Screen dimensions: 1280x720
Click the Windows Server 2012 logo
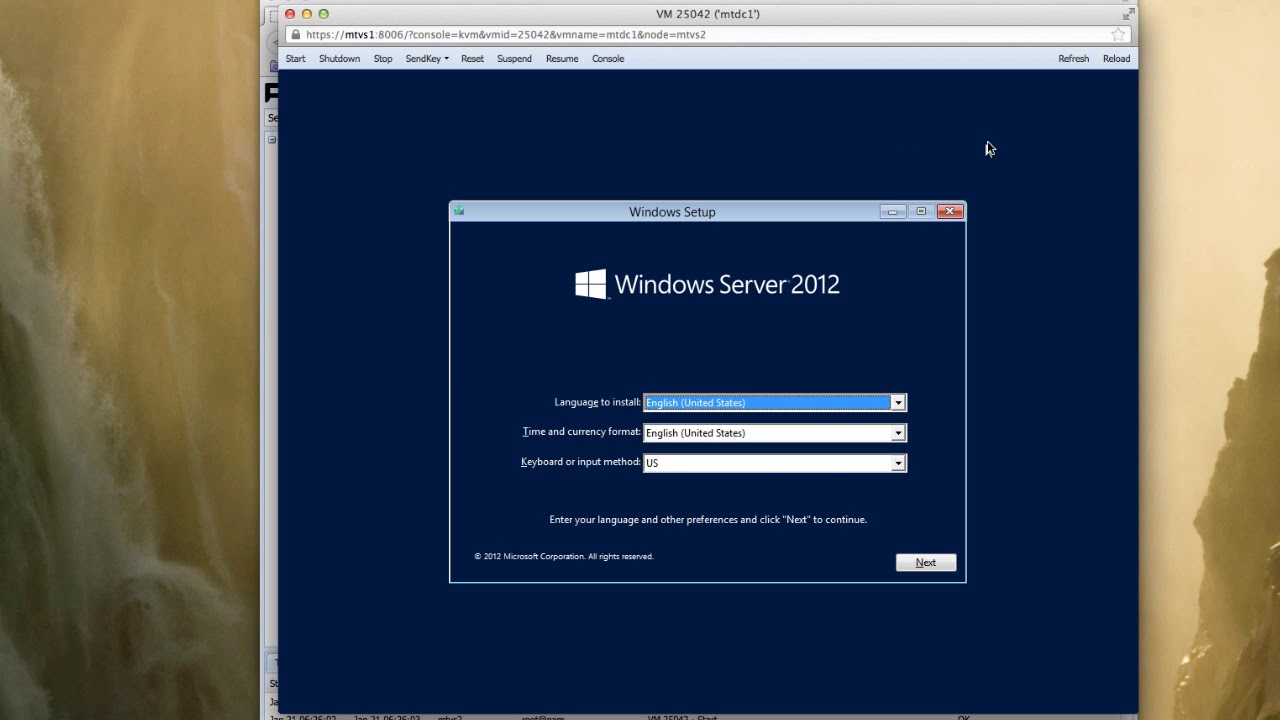point(707,284)
